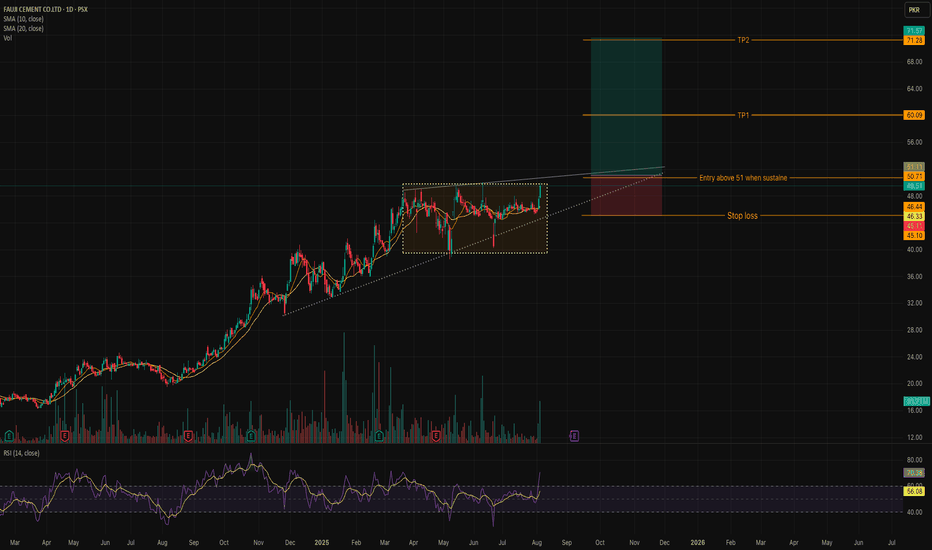The height and width of the screenshot is (550, 932).
Task: Open the green earnings marker near March 2025
Action: point(379,436)
